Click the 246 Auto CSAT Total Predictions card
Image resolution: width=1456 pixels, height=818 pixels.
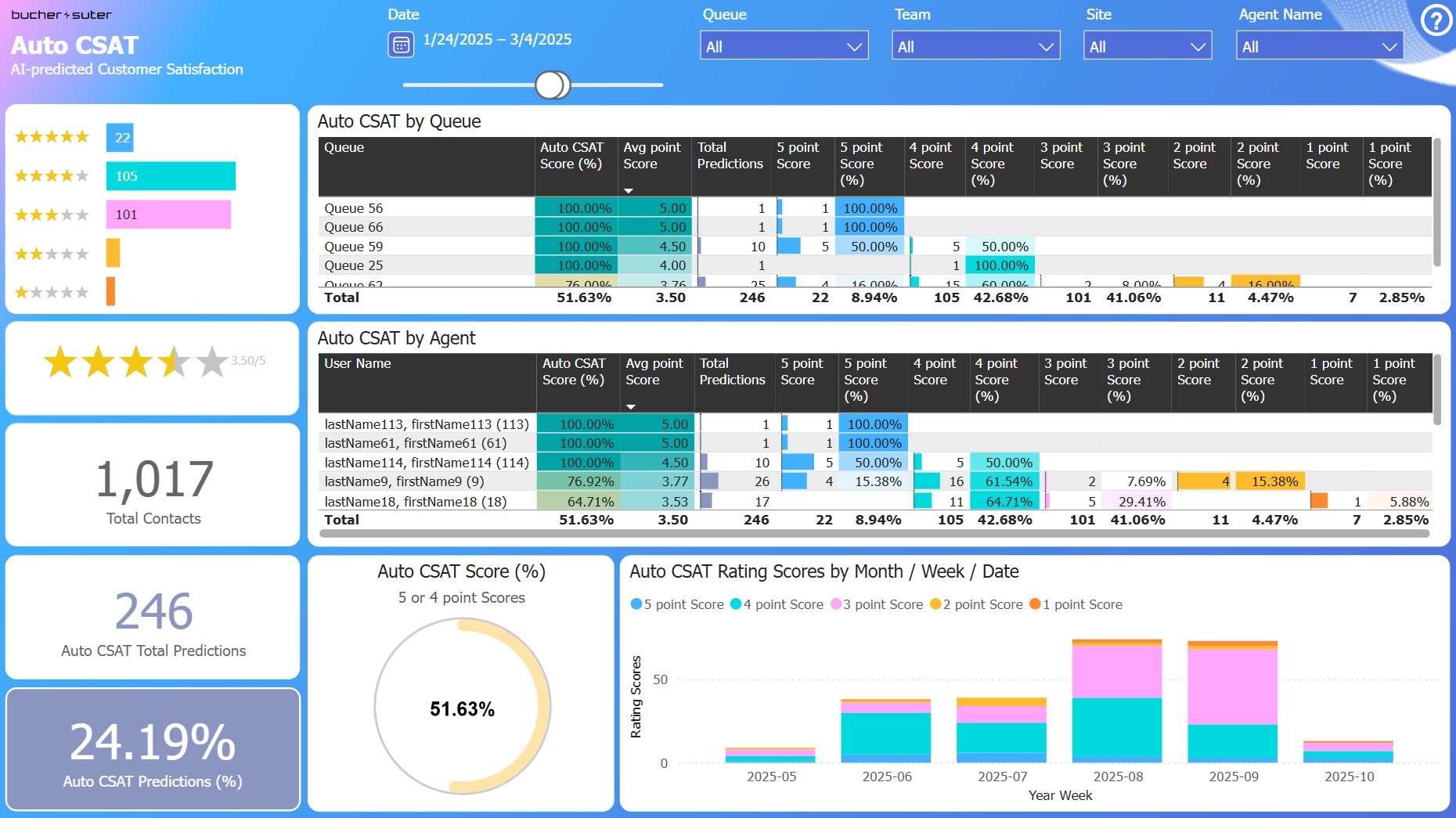click(x=153, y=618)
